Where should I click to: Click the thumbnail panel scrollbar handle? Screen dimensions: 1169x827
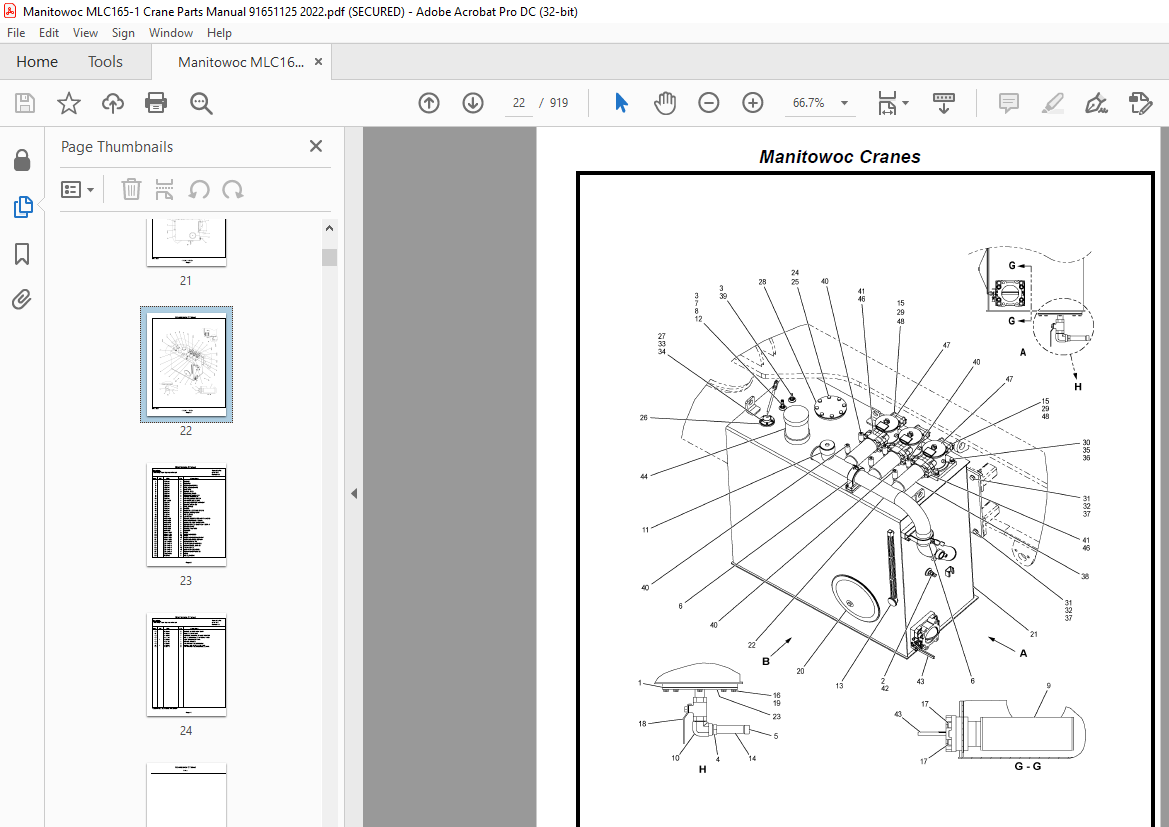coord(330,257)
